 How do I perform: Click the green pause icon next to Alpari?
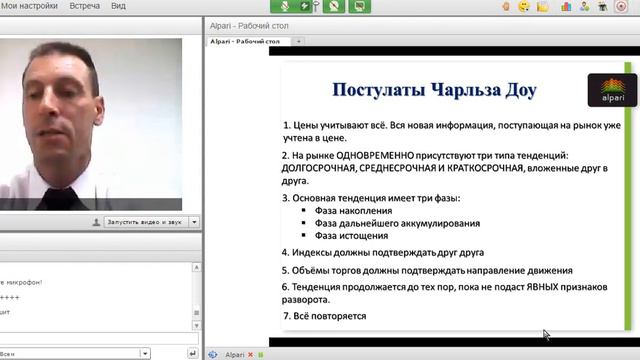(261, 355)
